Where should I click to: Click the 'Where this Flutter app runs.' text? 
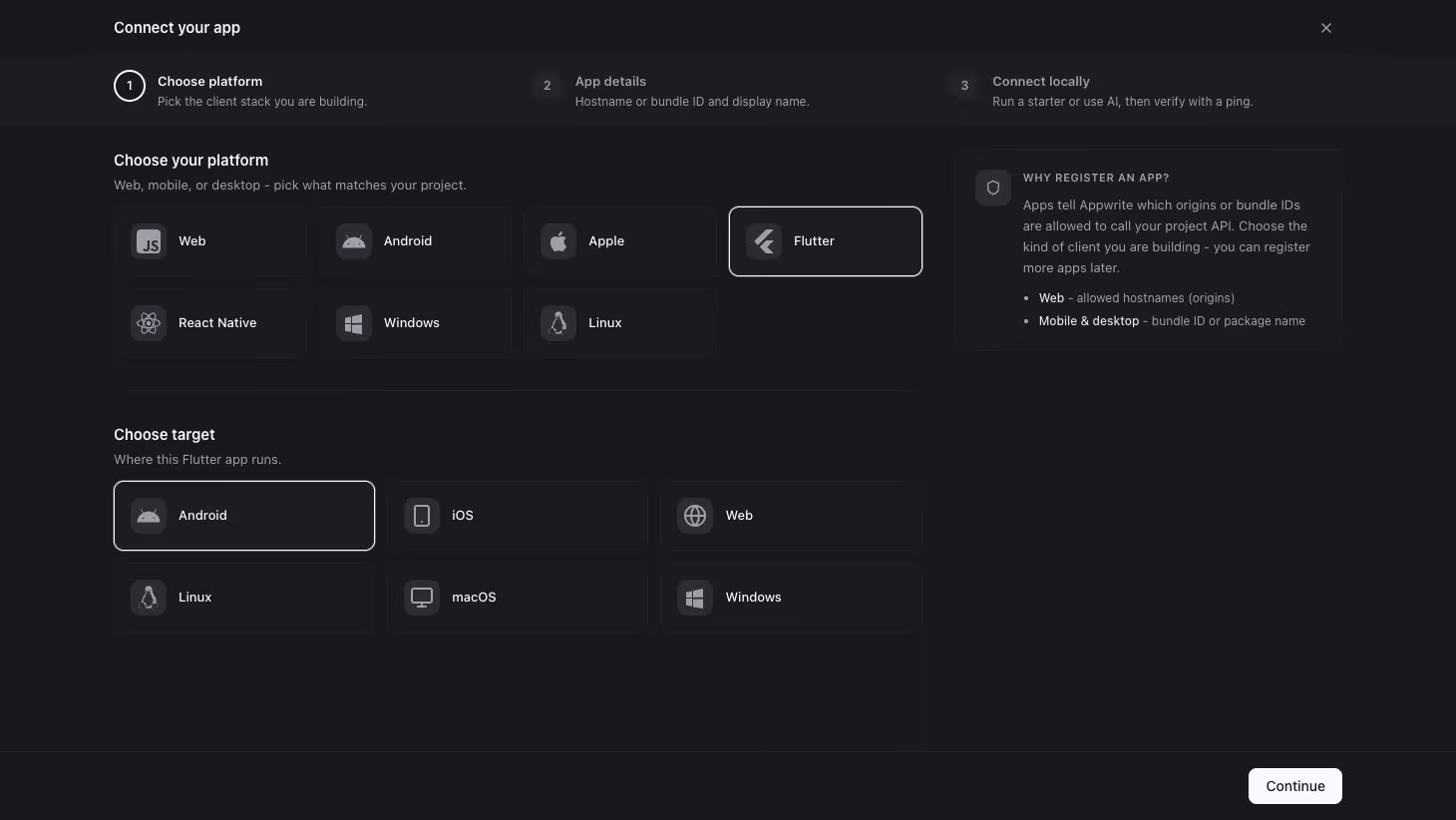click(197, 460)
